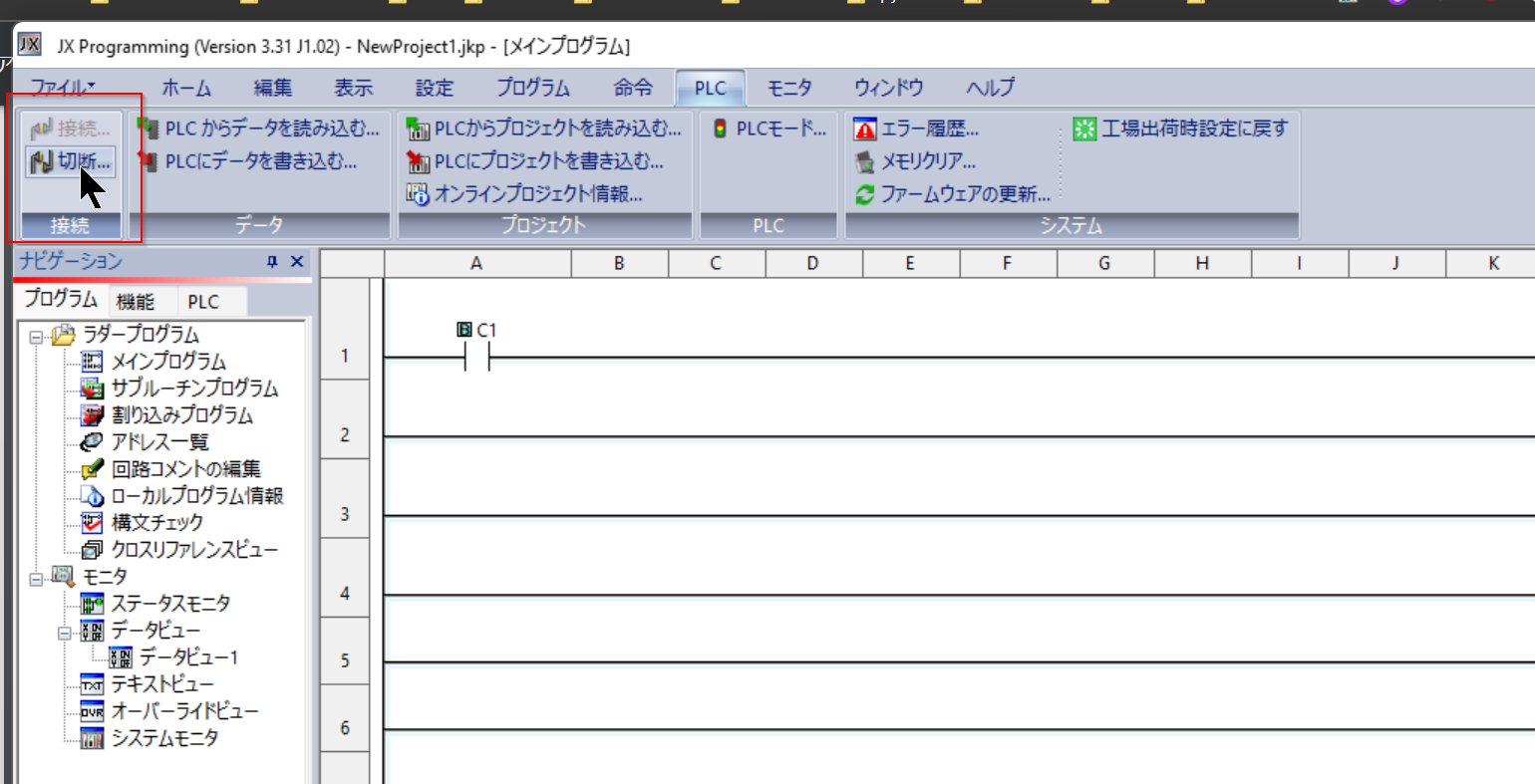
Task: Click the テキストビュー tree icon
Action: (x=92, y=683)
